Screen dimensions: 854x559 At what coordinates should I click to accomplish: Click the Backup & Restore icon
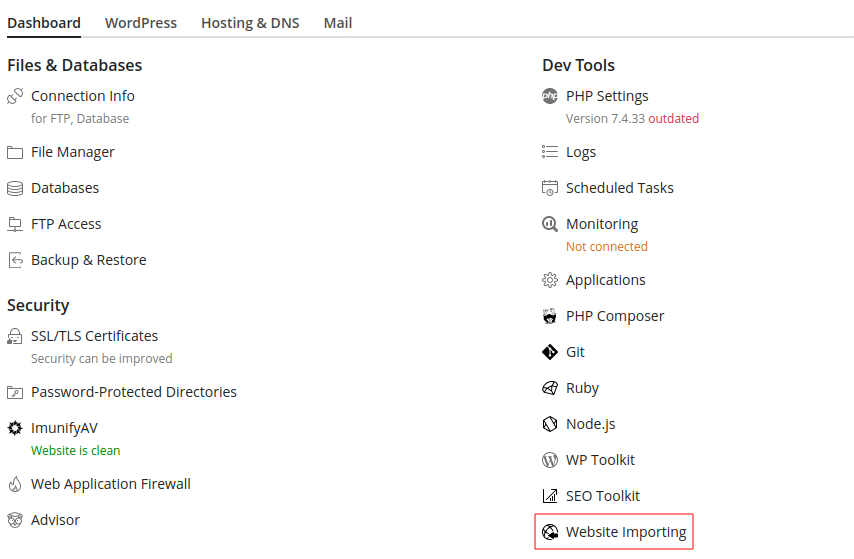pos(15,260)
